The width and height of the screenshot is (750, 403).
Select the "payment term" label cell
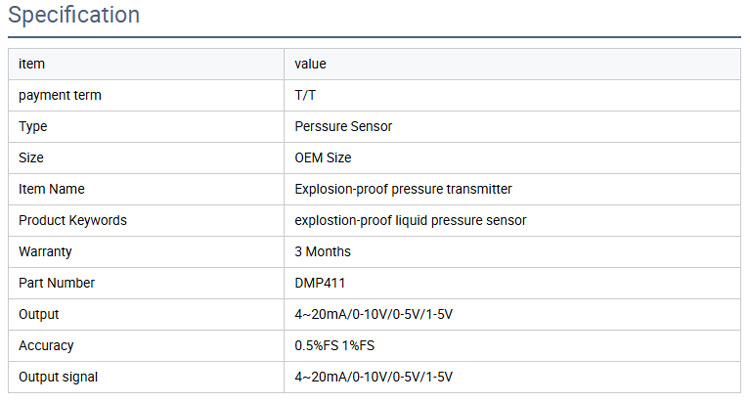[x=60, y=96]
